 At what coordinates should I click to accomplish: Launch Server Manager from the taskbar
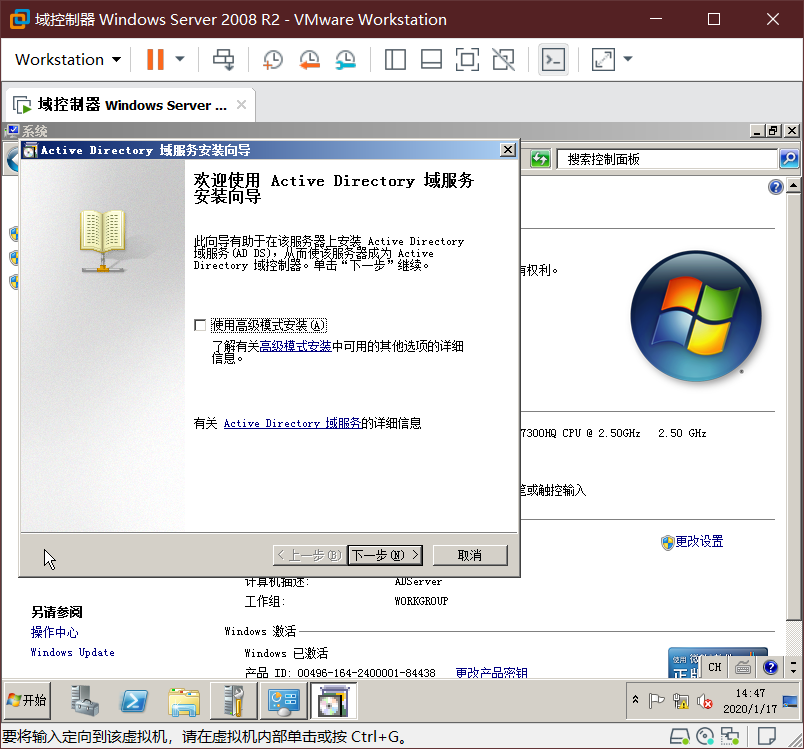[85, 701]
